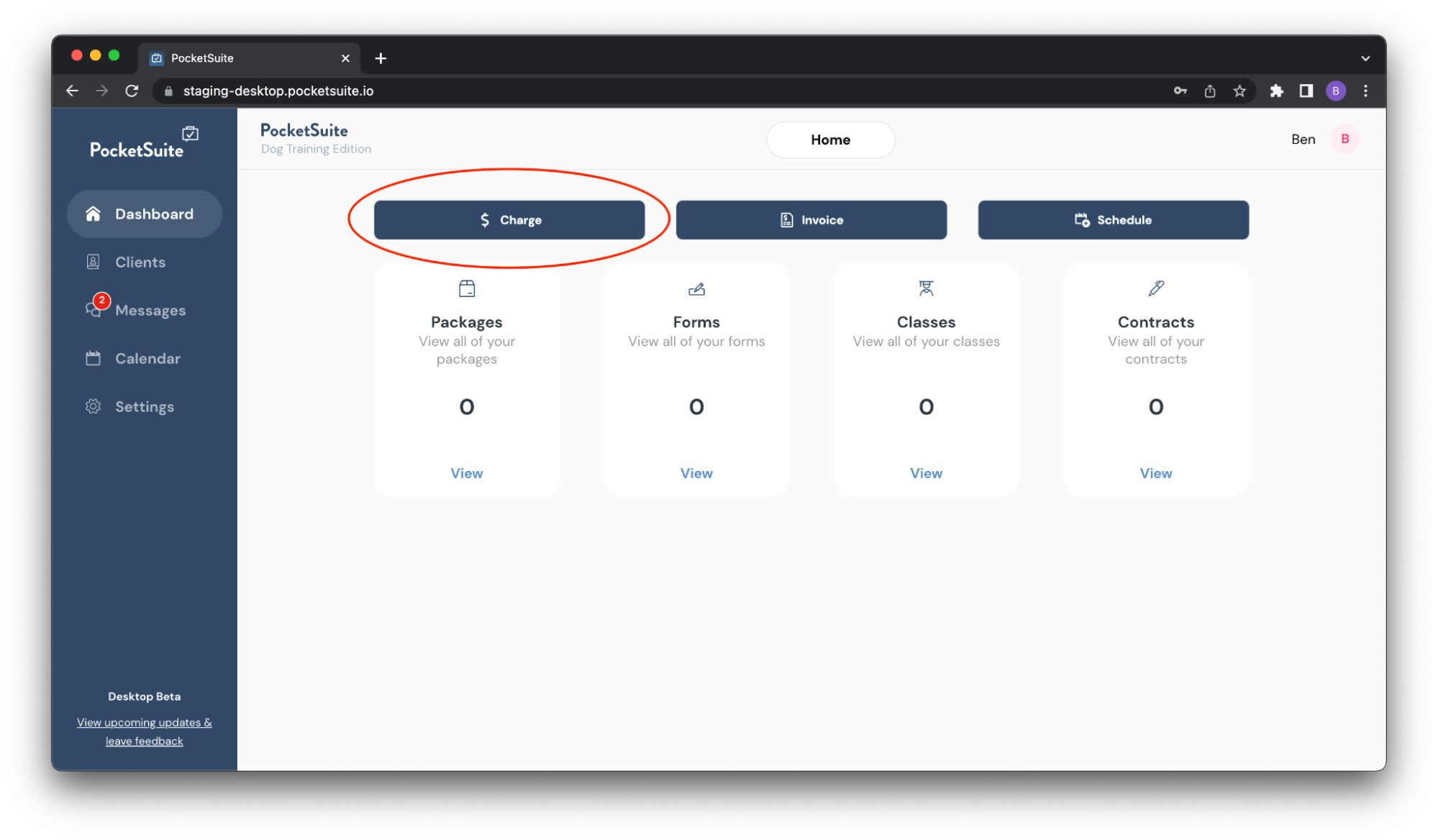Click the Home pill button

(x=830, y=140)
